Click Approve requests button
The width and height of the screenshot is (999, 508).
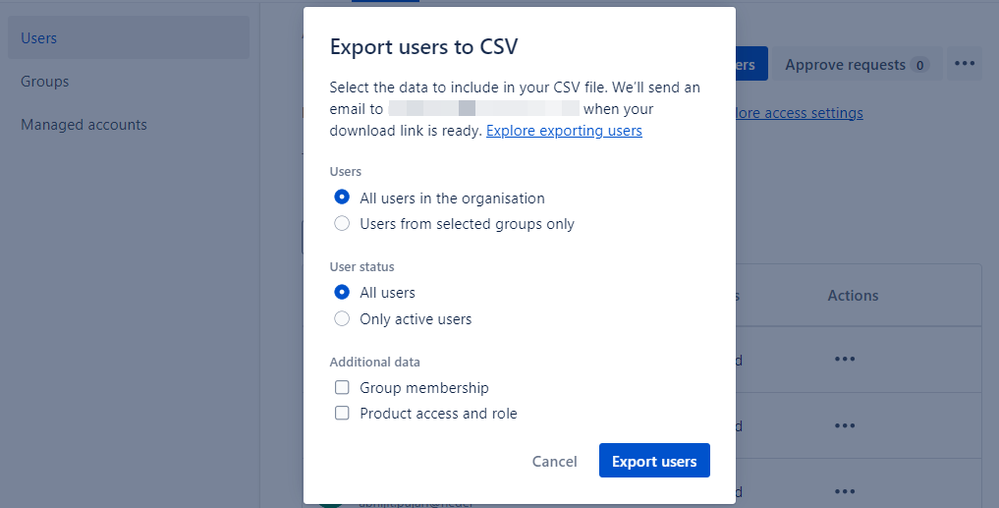(857, 64)
